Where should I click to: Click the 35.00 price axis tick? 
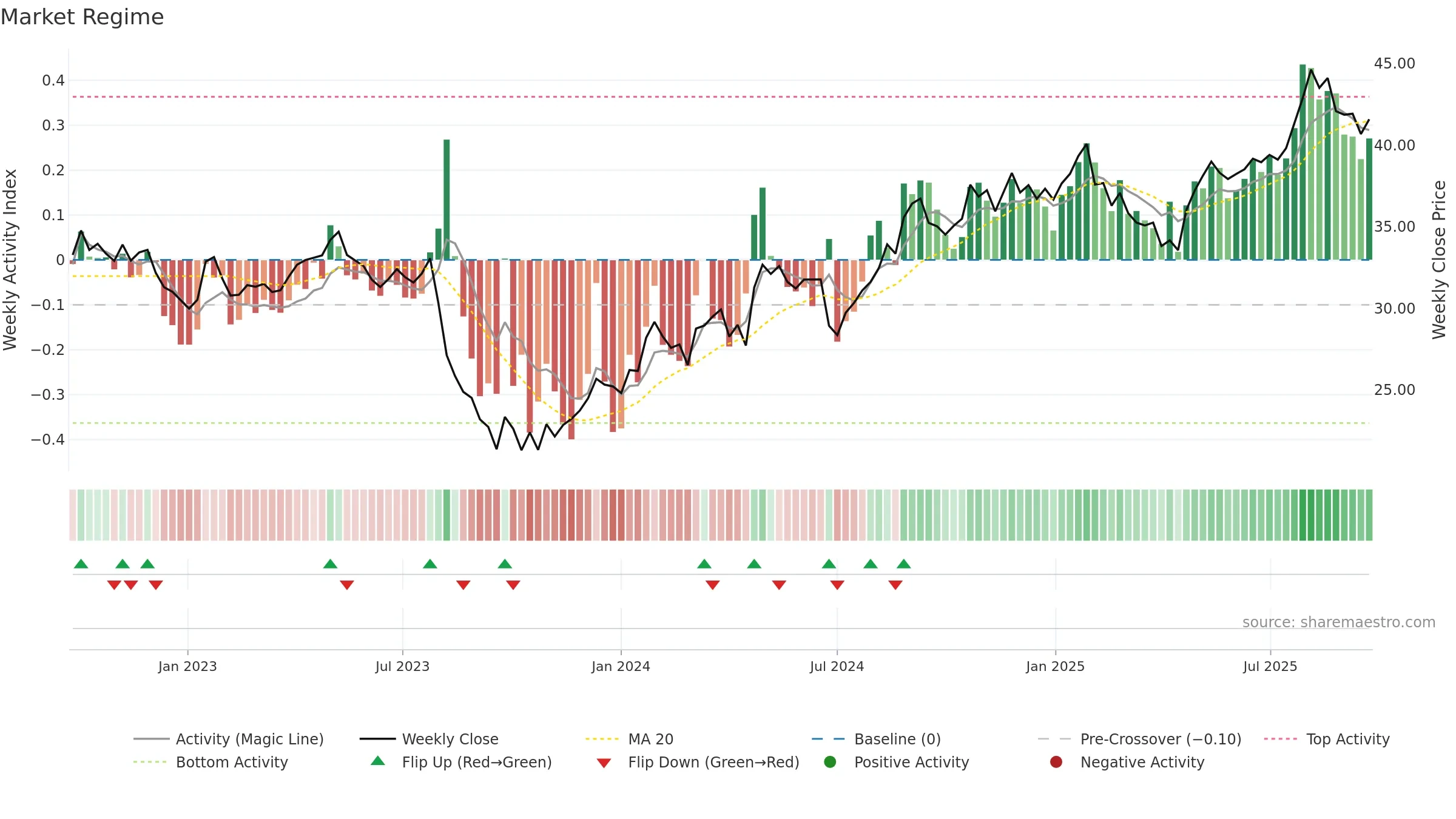click(x=1395, y=226)
